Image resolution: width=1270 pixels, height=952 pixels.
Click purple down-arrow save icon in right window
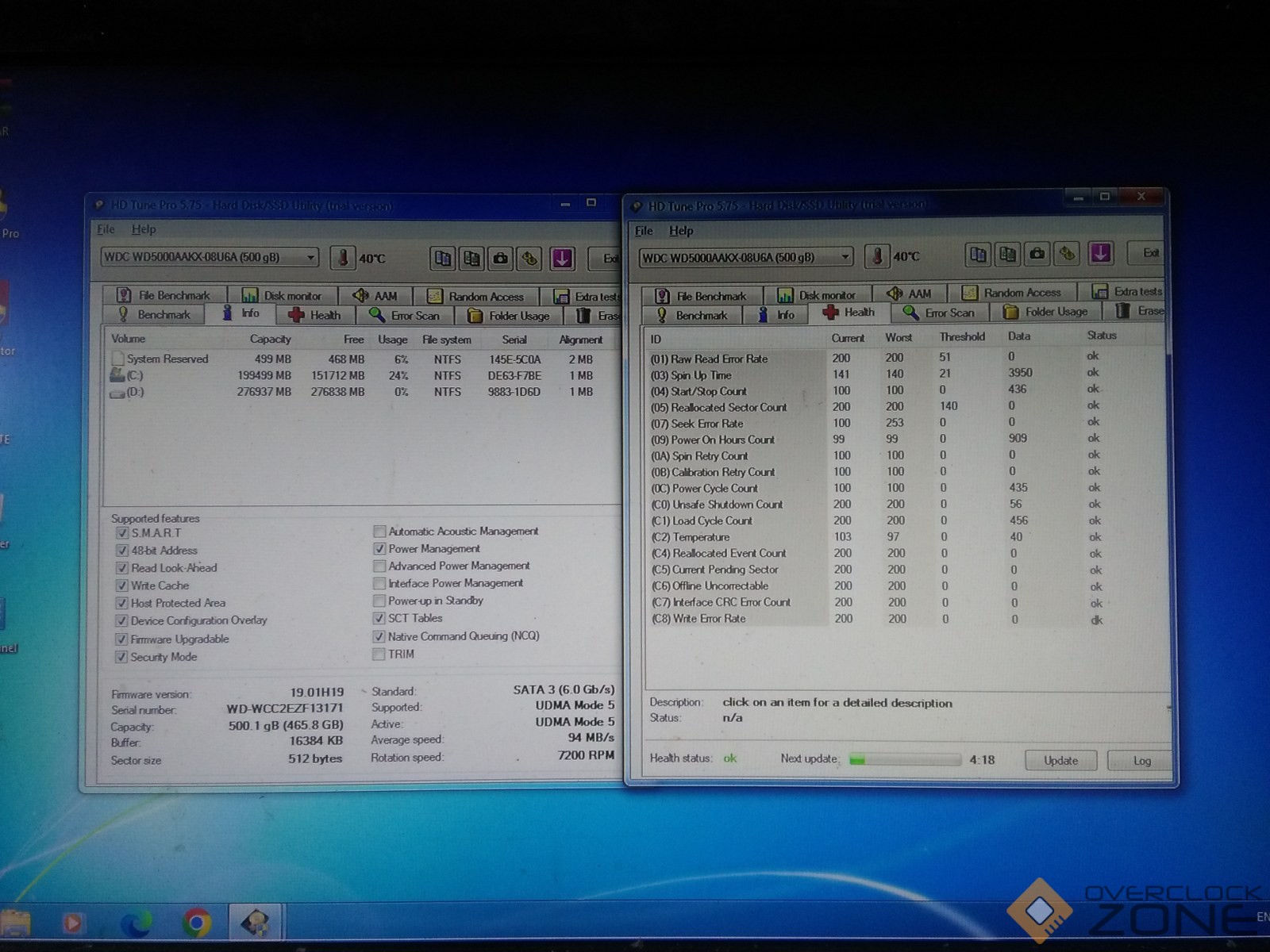[x=1100, y=254]
